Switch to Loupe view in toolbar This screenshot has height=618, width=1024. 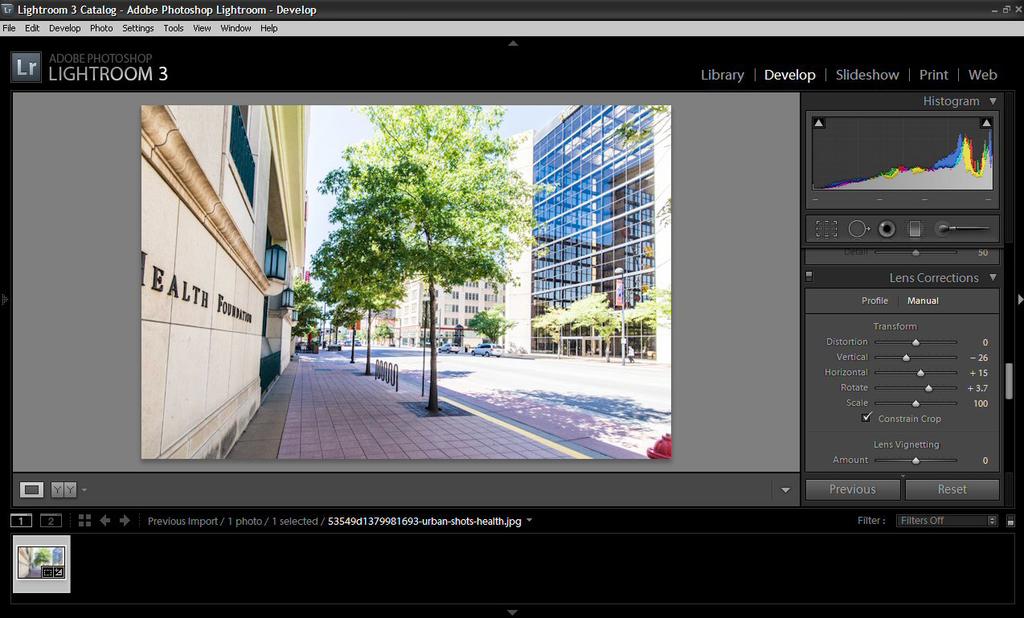[x=32, y=489]
